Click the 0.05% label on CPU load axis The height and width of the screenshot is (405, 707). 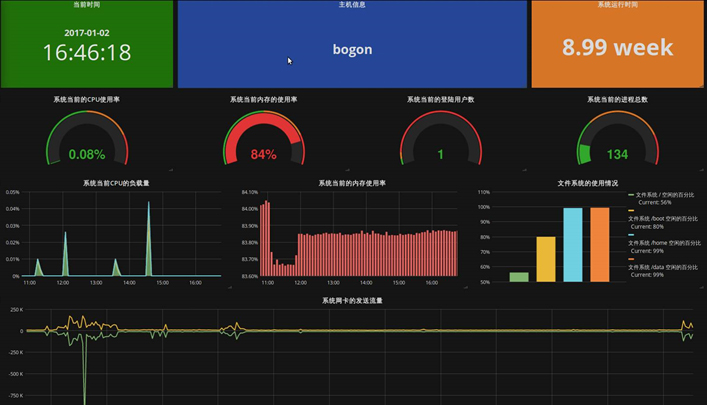(x=13, y=192)
